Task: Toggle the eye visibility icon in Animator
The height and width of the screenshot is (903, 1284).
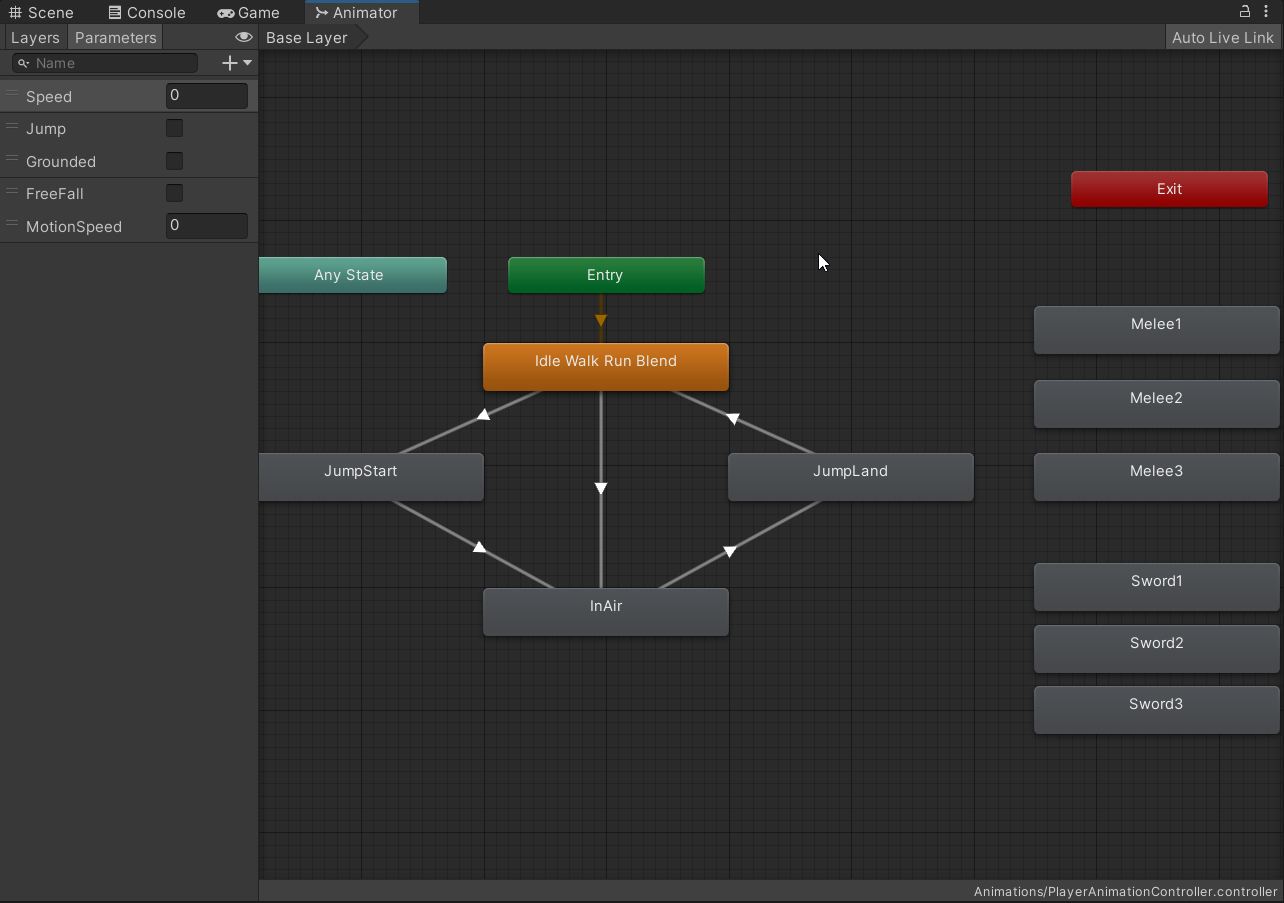Action: (x=243, y=37)
